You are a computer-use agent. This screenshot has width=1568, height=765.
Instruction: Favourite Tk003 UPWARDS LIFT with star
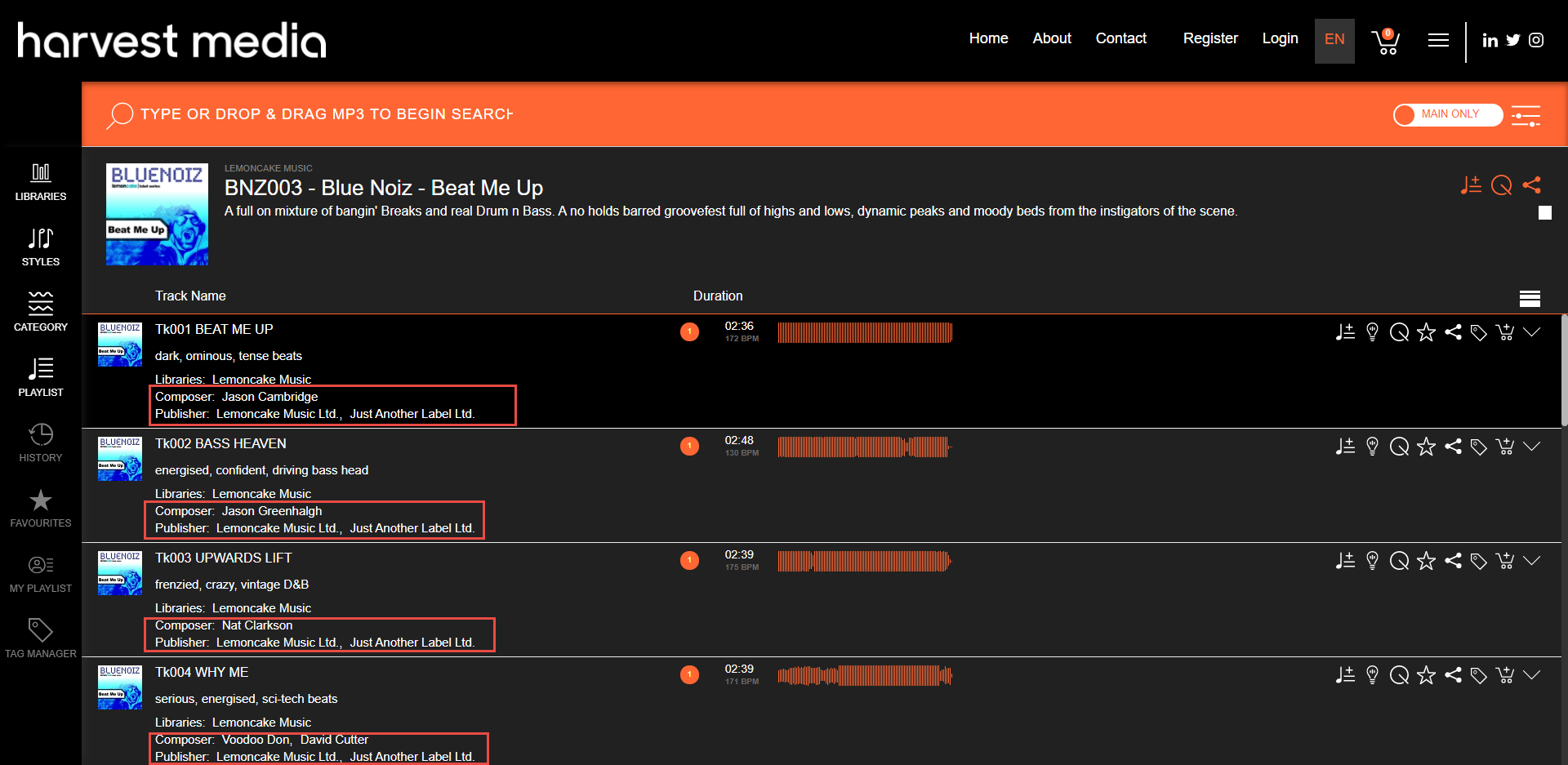click(1426, 561)
